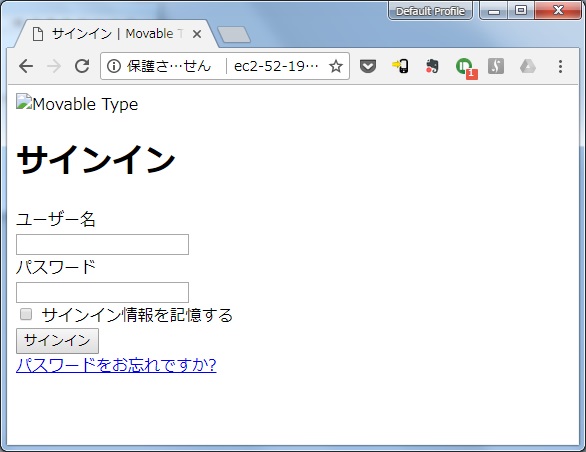The height and width of the screenshot is (452, 586).
Task: Click the forward navigation arrow
Action: (x=54, y=67)
